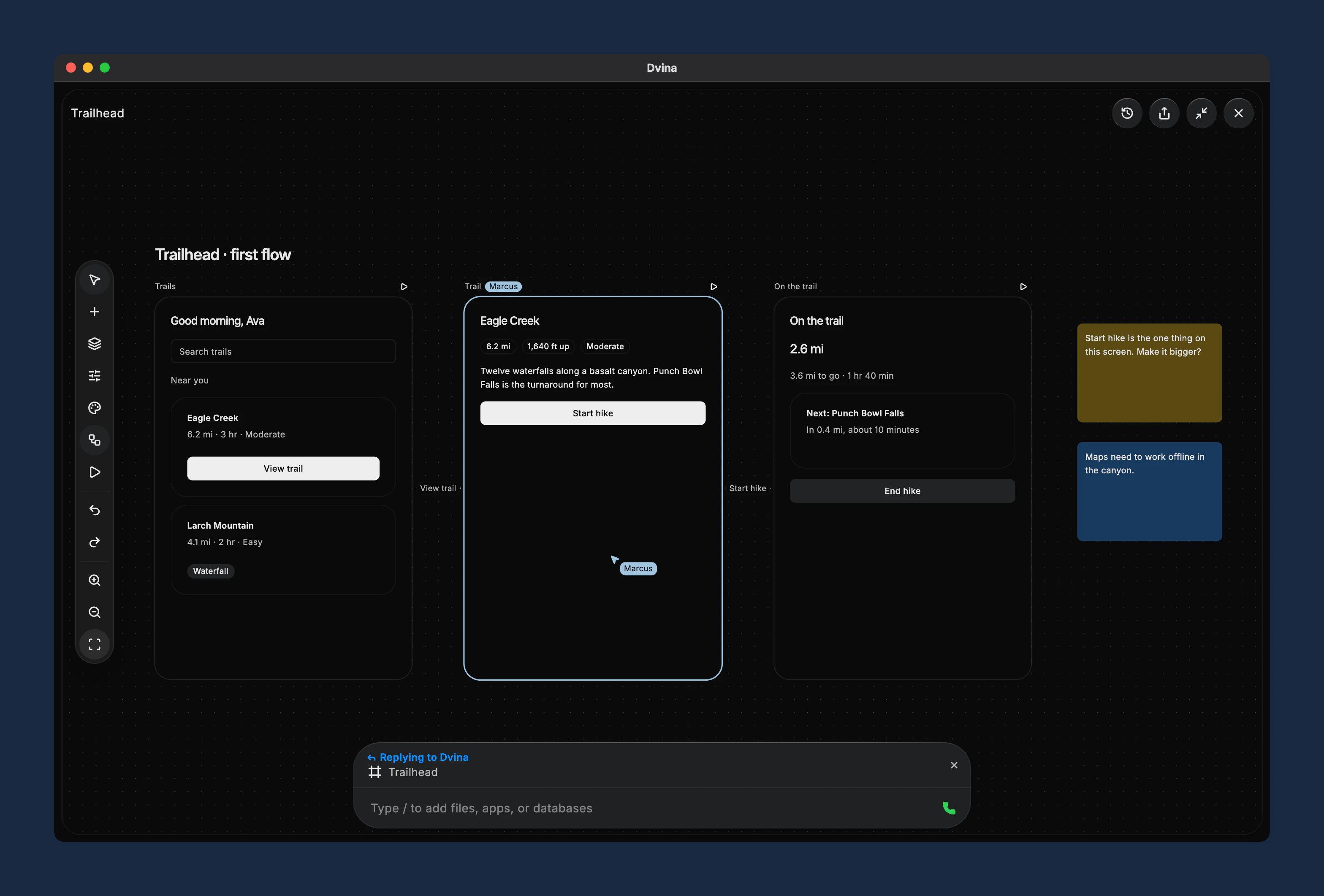Open the color palette tool
Viewport: 1324px width, 896px height.
click(95, 408)
